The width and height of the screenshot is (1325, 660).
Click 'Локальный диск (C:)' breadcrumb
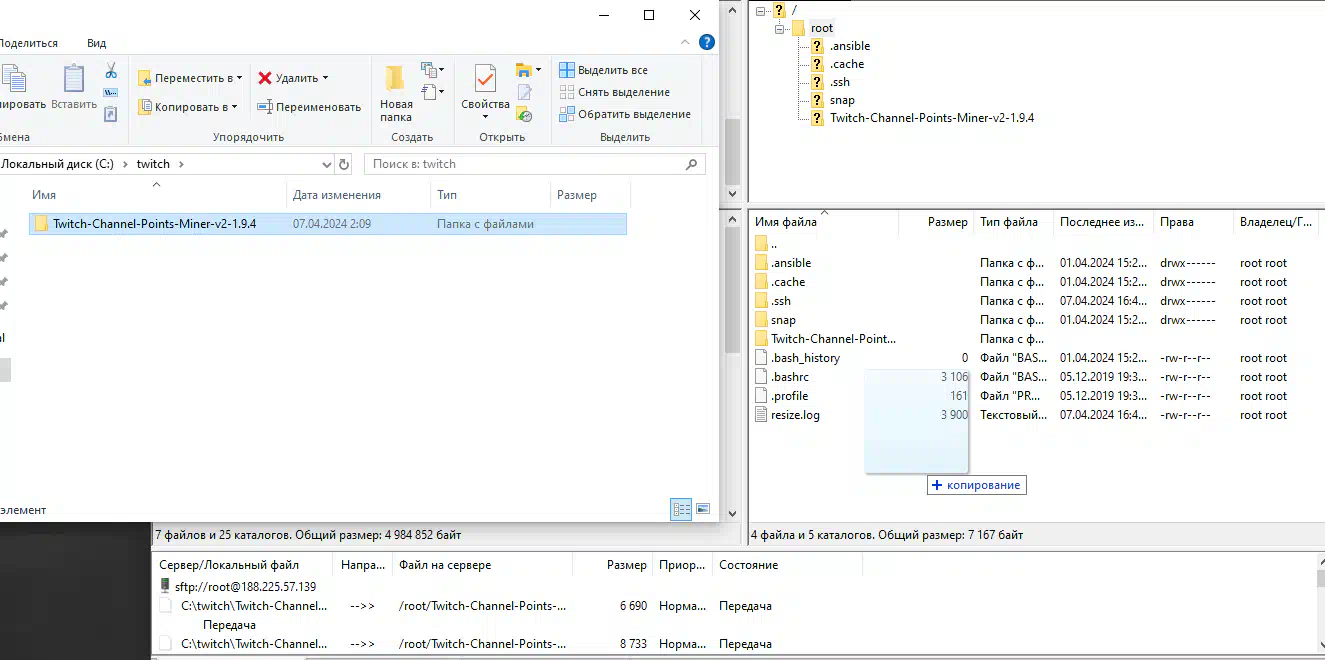57,164
